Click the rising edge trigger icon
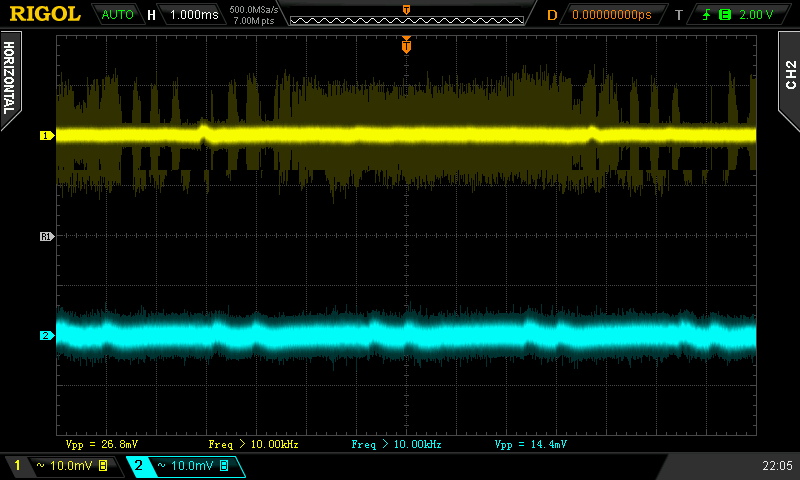The height and width of the screenshot is (480, 800). pyautogui.click(x=707, y=15)
